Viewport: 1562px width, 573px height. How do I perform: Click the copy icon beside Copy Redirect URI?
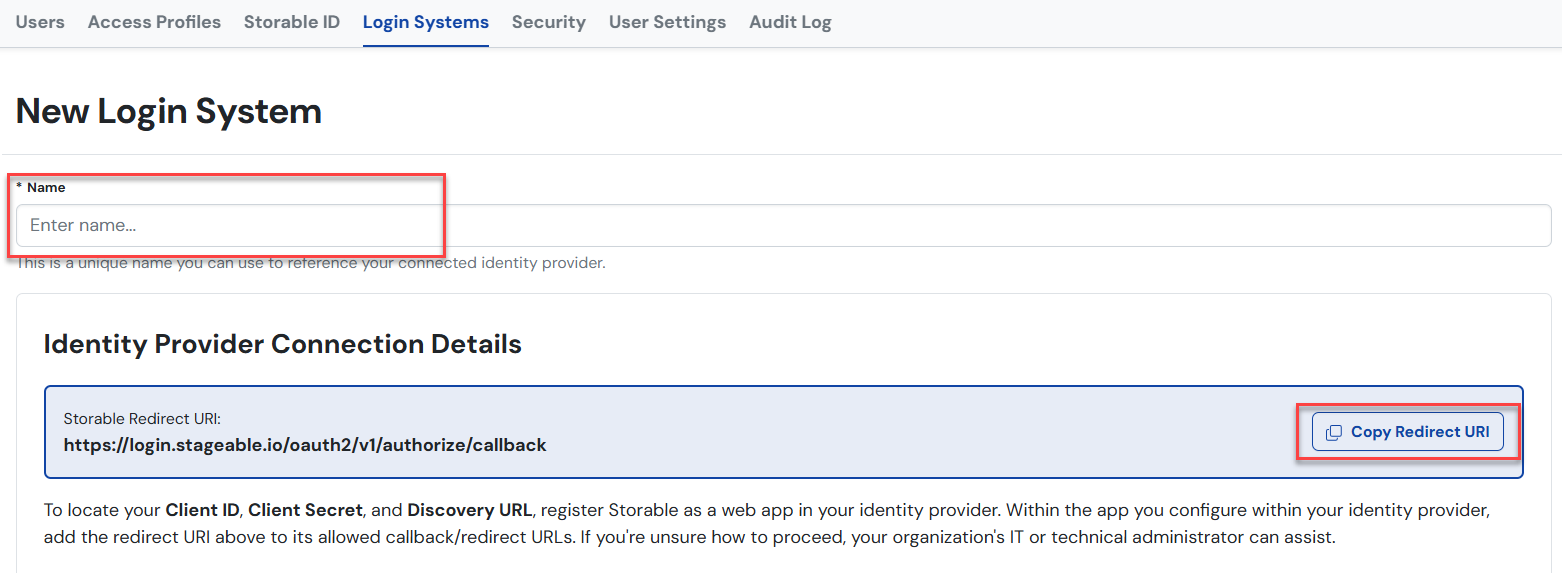(x=1333, y=433)
